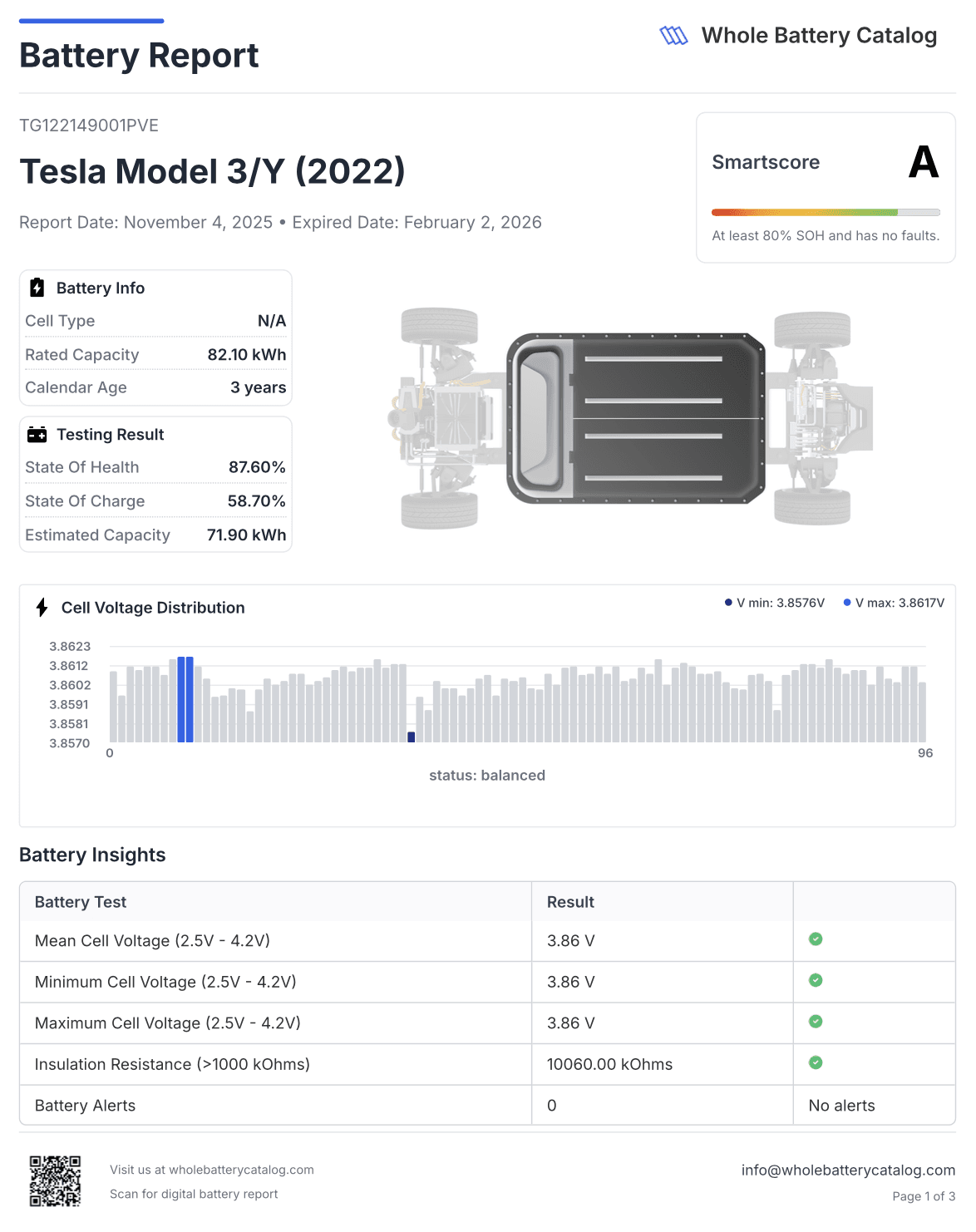Viewport: 976px width, 1232px height.
Task: Select the Testing Result battery icon
Action: click(37, 433)
